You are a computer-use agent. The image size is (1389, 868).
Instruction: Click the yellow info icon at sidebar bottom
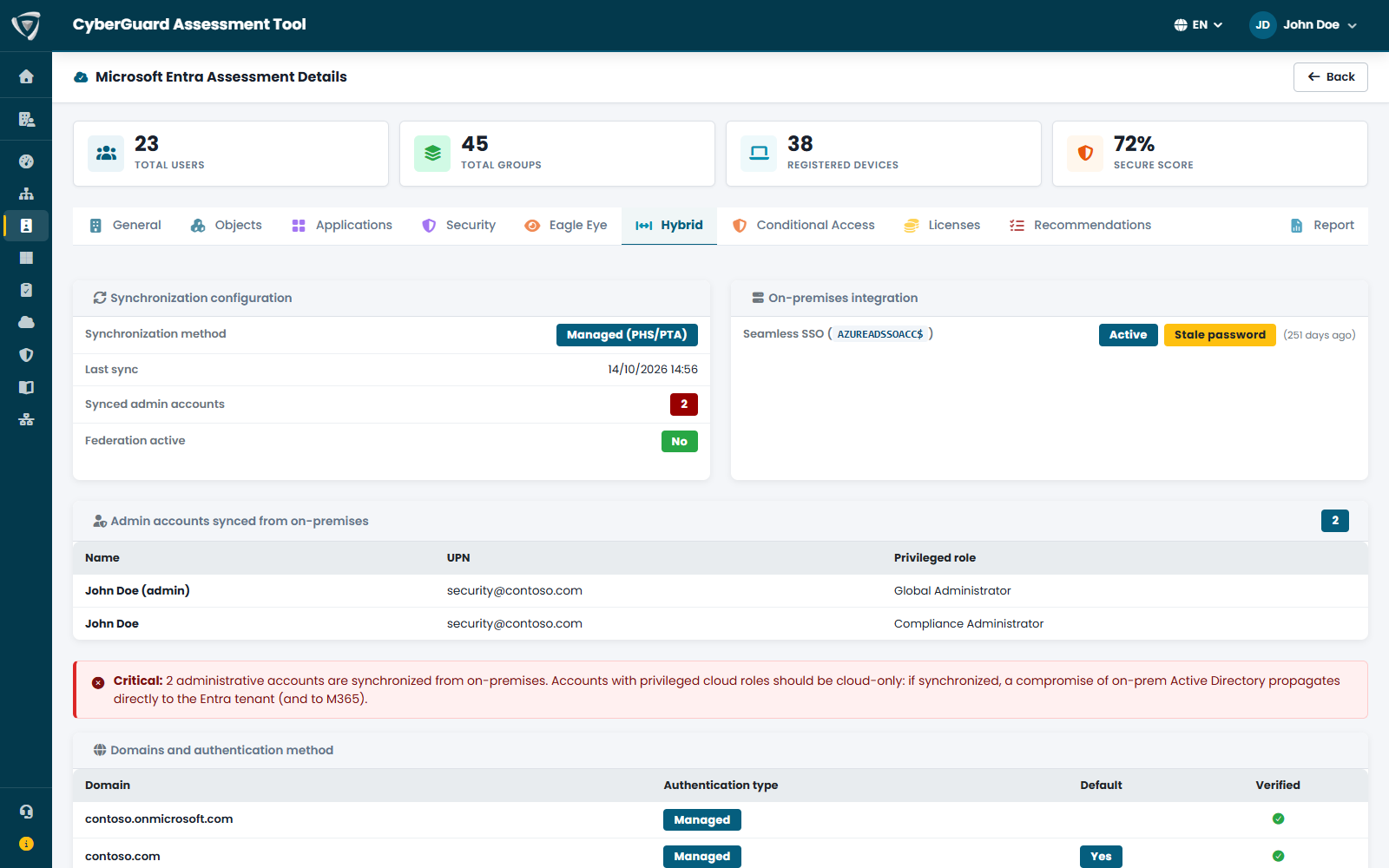pyautogui.click(x=26, y=844)
